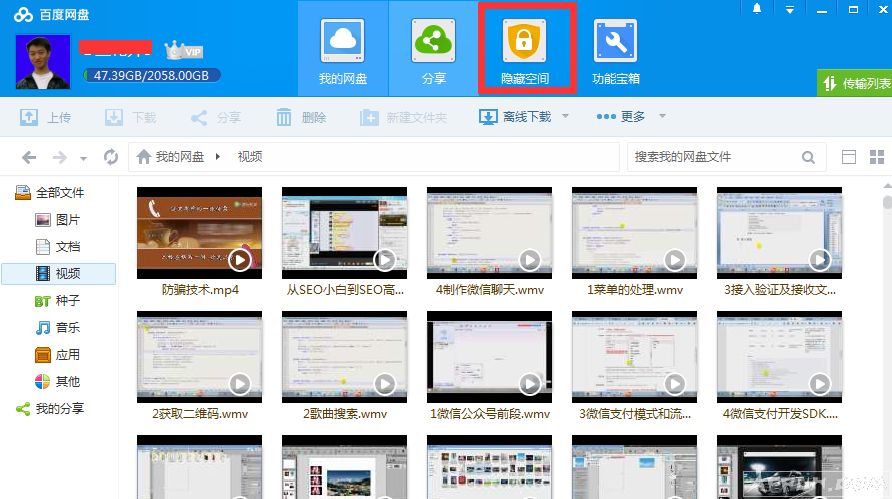Switch to the 分享 tab
This screenshot has height=499, width=892.
433,49
